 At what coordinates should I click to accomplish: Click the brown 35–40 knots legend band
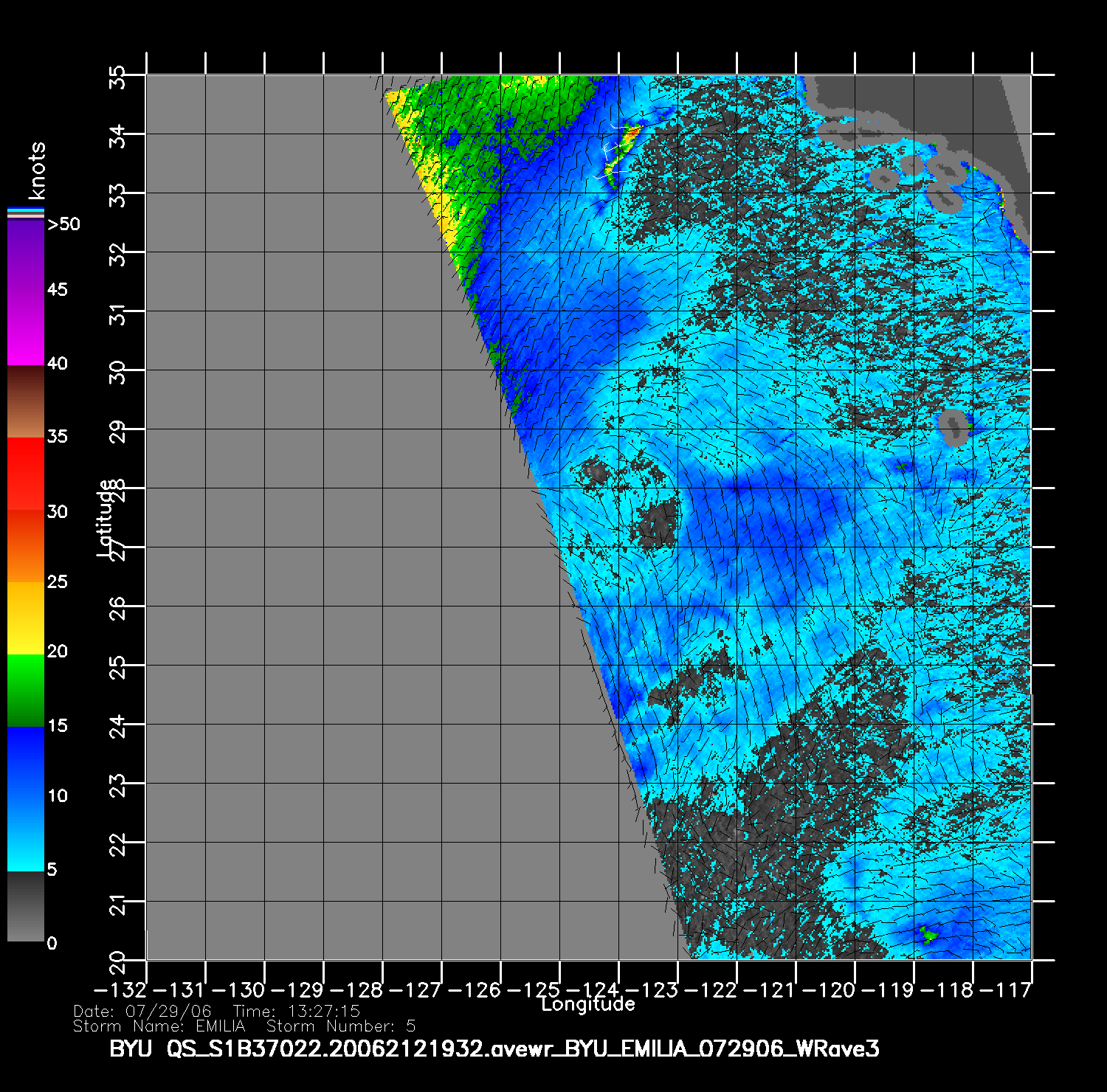coord(26,402)
